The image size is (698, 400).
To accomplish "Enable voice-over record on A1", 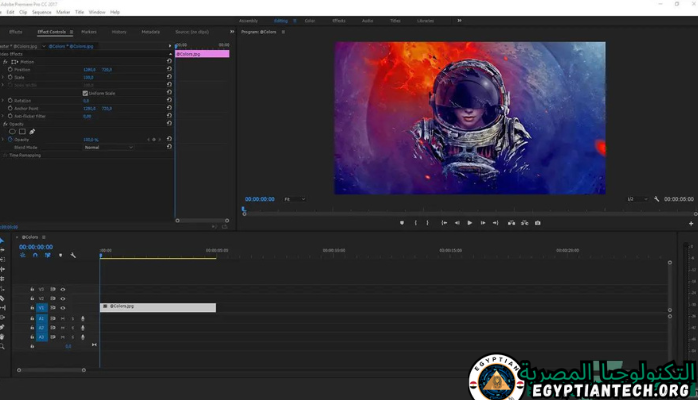I will pos(83,319).
